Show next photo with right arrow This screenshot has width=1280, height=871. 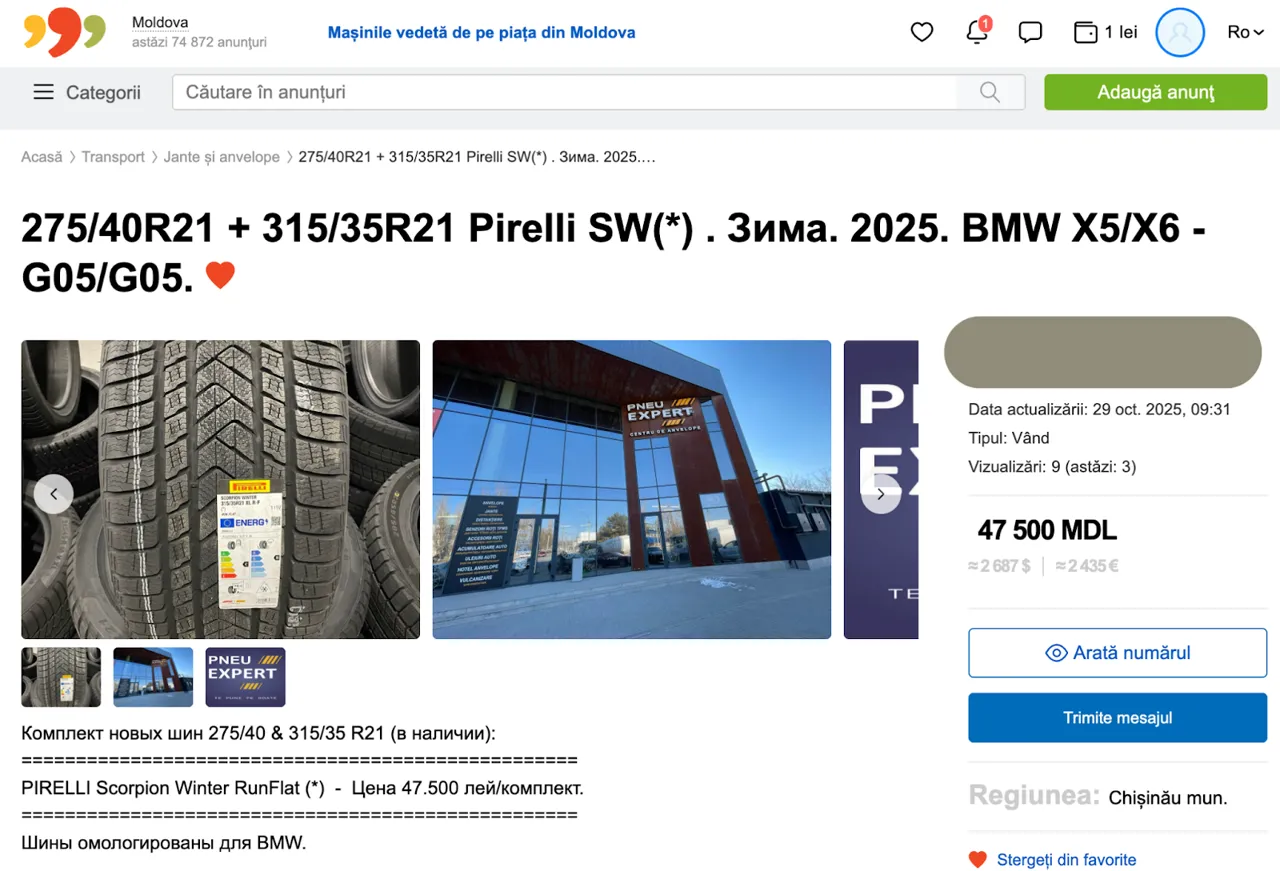click(x=881, y=493)
